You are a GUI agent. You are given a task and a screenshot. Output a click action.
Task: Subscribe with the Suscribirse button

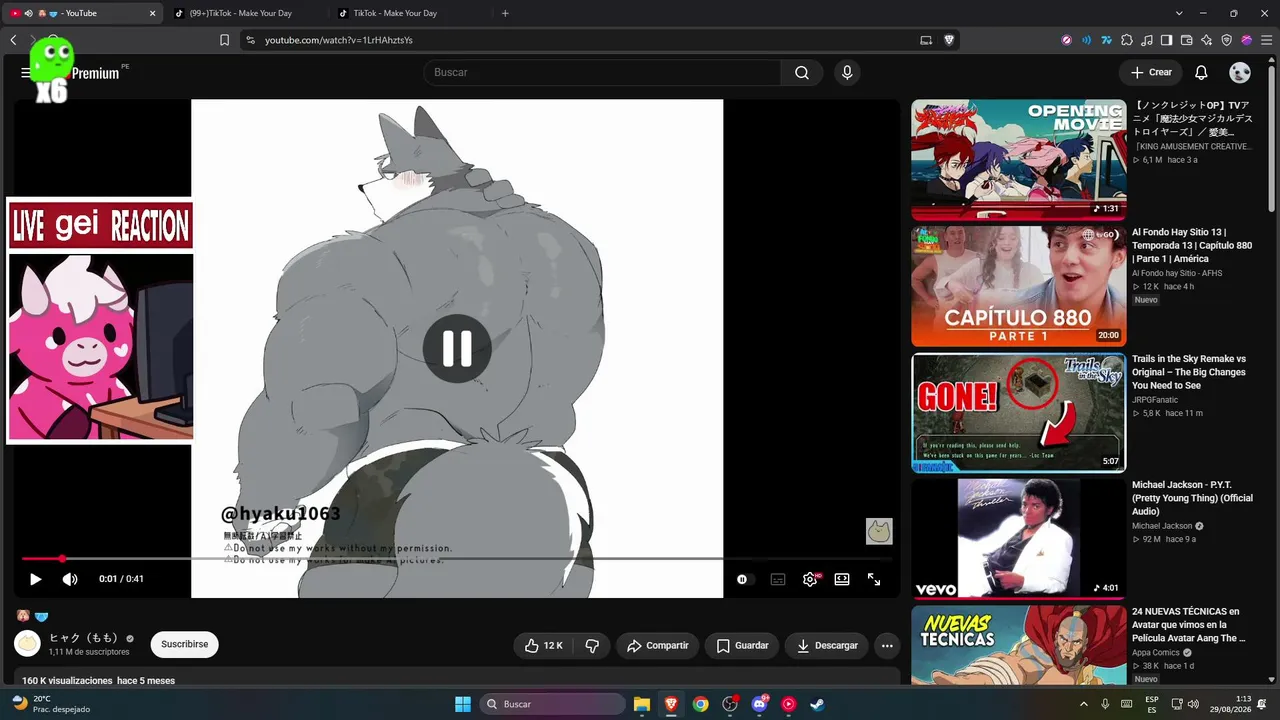point(185,644)
